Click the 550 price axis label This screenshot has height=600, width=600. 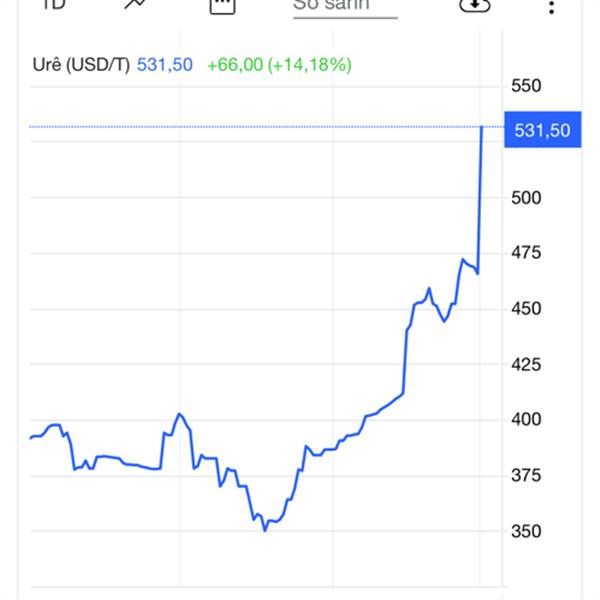[x=525, y=86]
